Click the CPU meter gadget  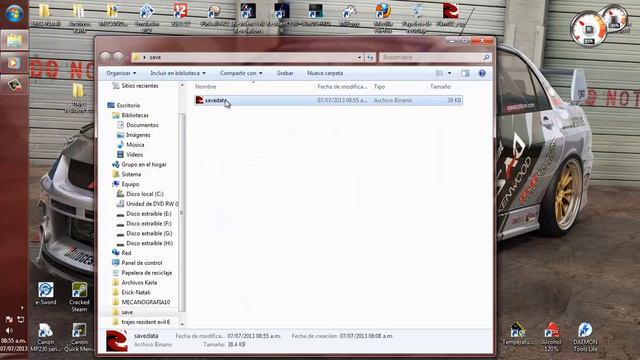[x=589, y=29]
